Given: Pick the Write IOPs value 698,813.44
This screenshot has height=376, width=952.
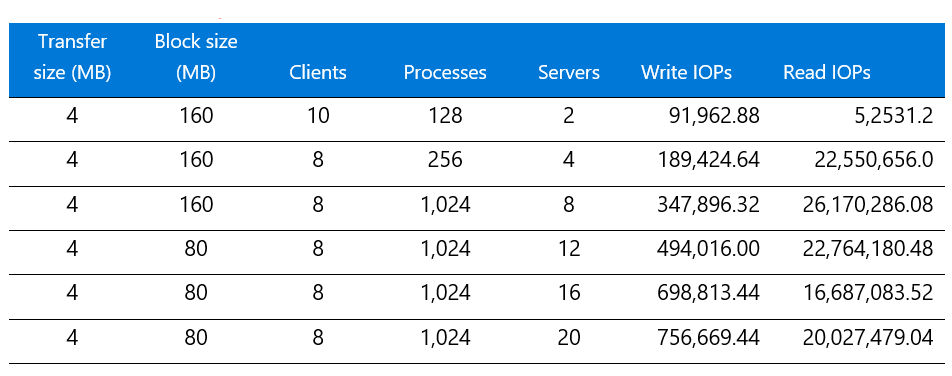Looking at the screenshot, I should click(x=709, y=293).
